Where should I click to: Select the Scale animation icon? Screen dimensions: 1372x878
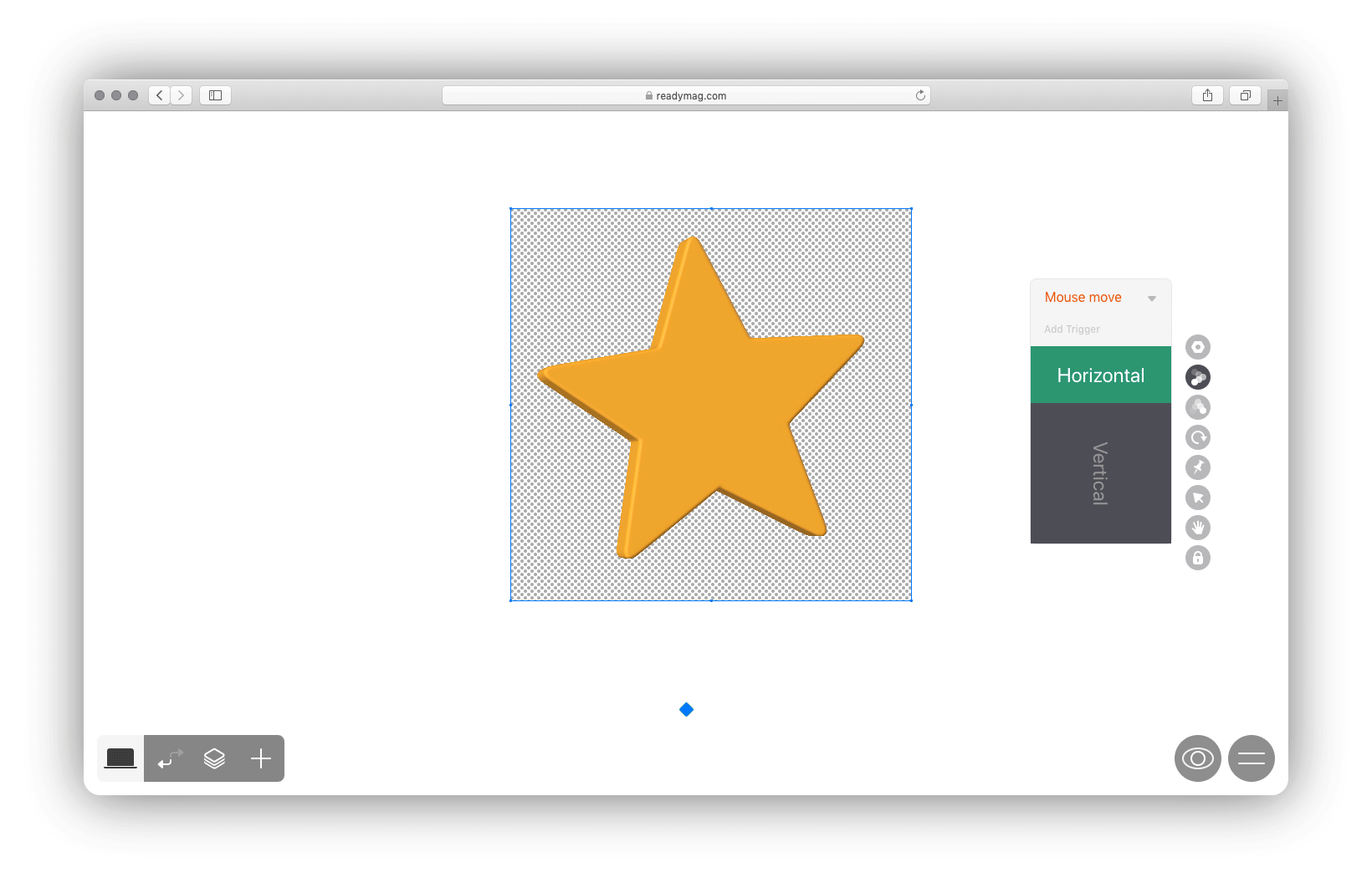pos(1198,407)
